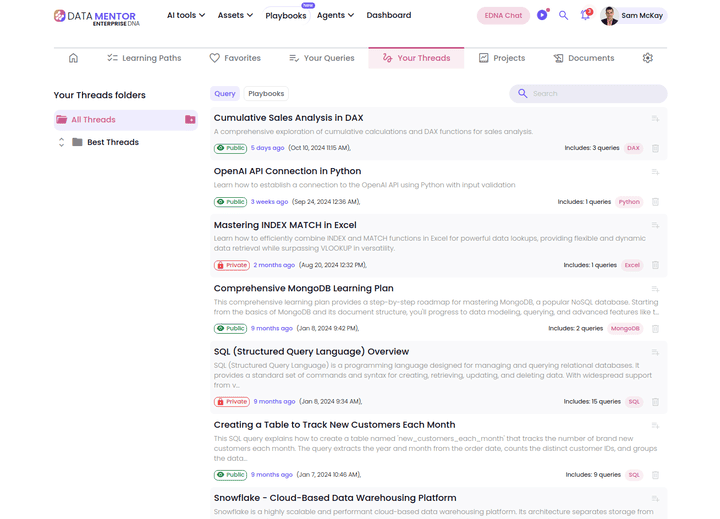
Task: Click the magnifier icon in top bar
Action: click(563, 15)
